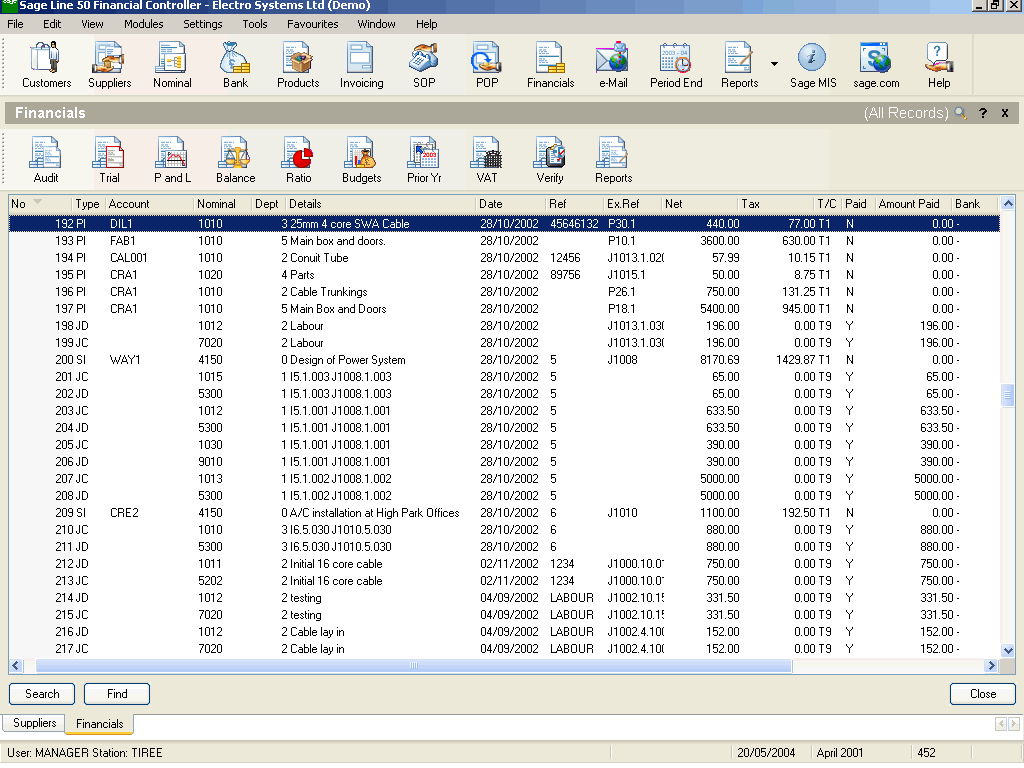Click the horizontal scrollbar left arrow
Viewport: 1024px width, 768px height.
[16, 665]
